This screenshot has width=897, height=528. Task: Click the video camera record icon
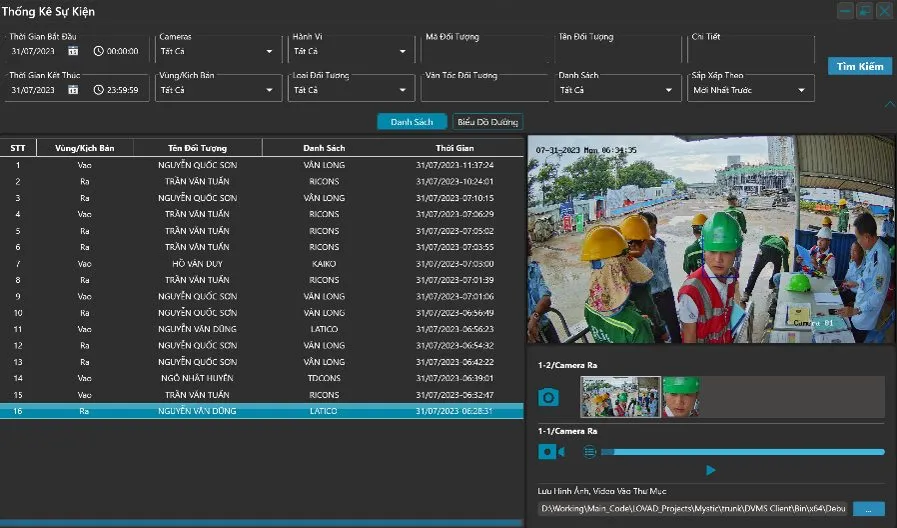[x=551, y=452]
